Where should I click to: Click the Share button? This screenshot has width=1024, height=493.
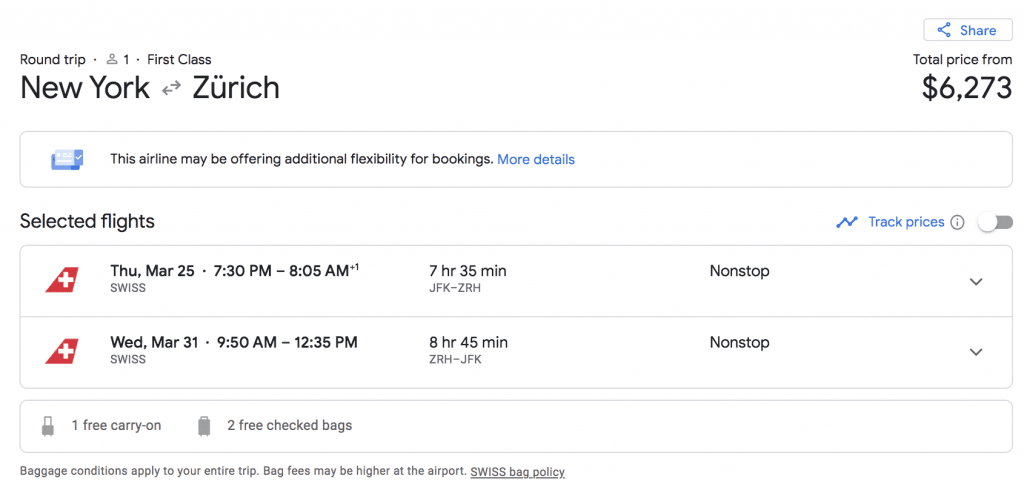(968, 30)
